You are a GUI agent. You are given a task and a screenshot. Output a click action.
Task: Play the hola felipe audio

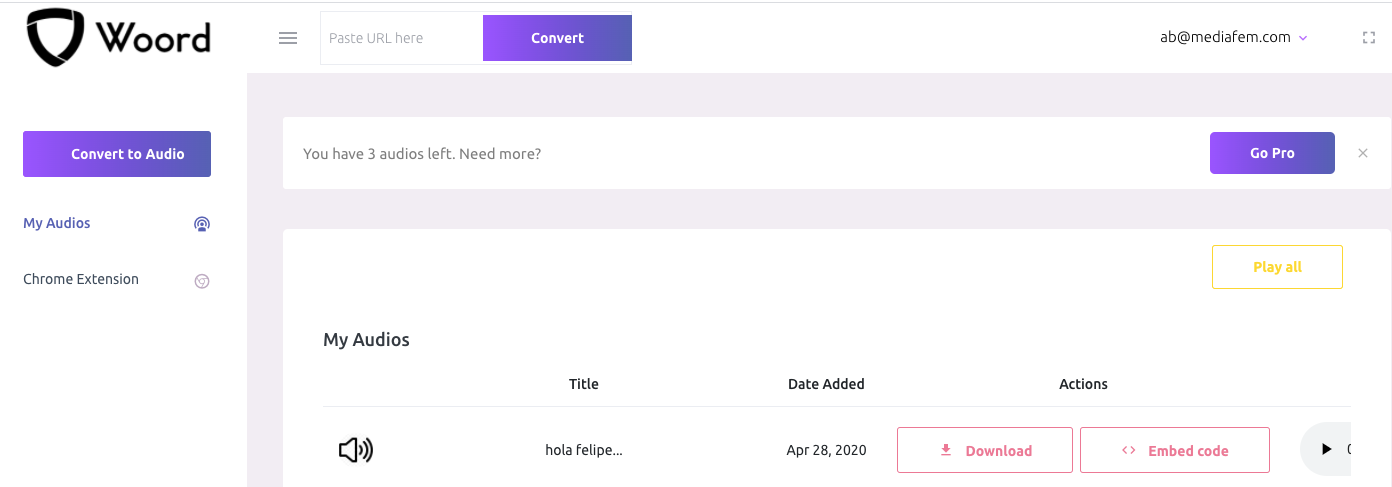pyautogui.click(x=1326, y=450)
